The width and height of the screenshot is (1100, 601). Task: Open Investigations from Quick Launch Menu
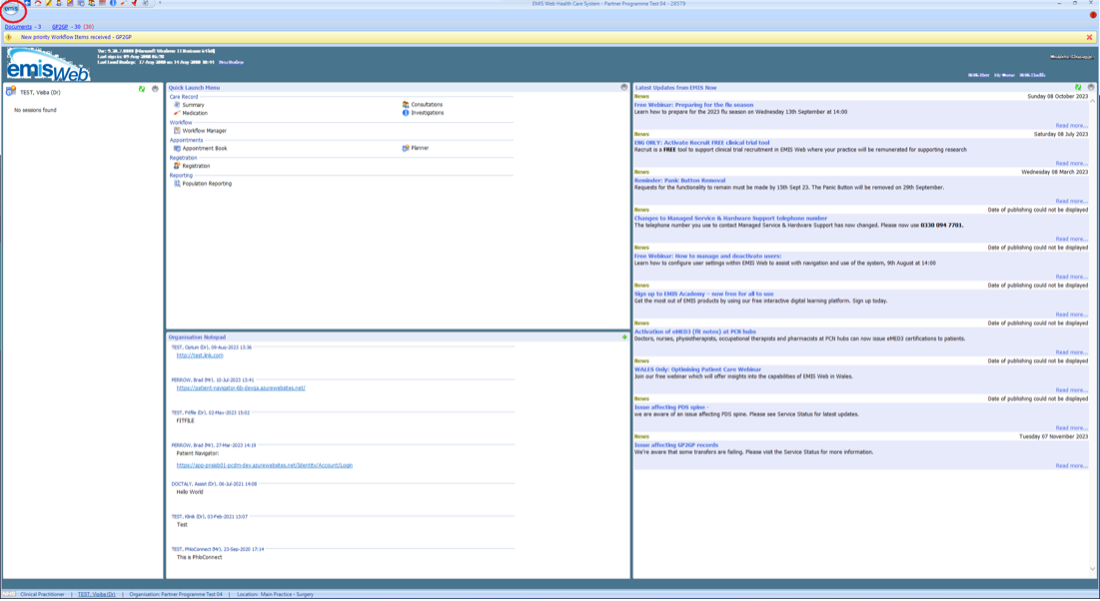427,112
